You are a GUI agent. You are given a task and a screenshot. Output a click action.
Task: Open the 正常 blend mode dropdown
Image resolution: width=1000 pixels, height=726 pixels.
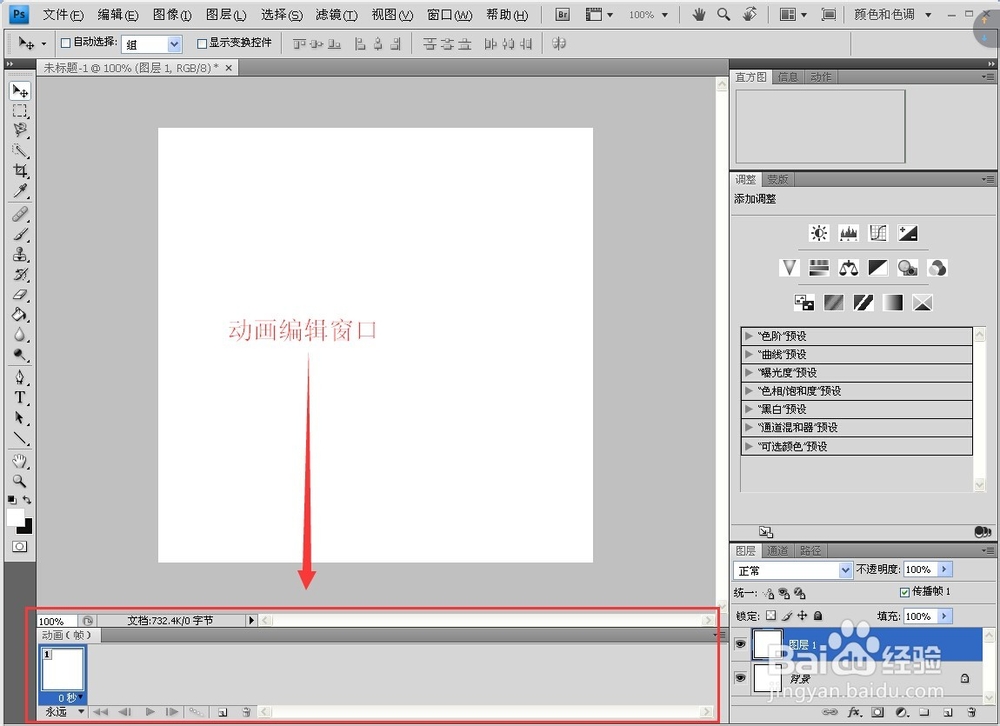click(846, 570)
